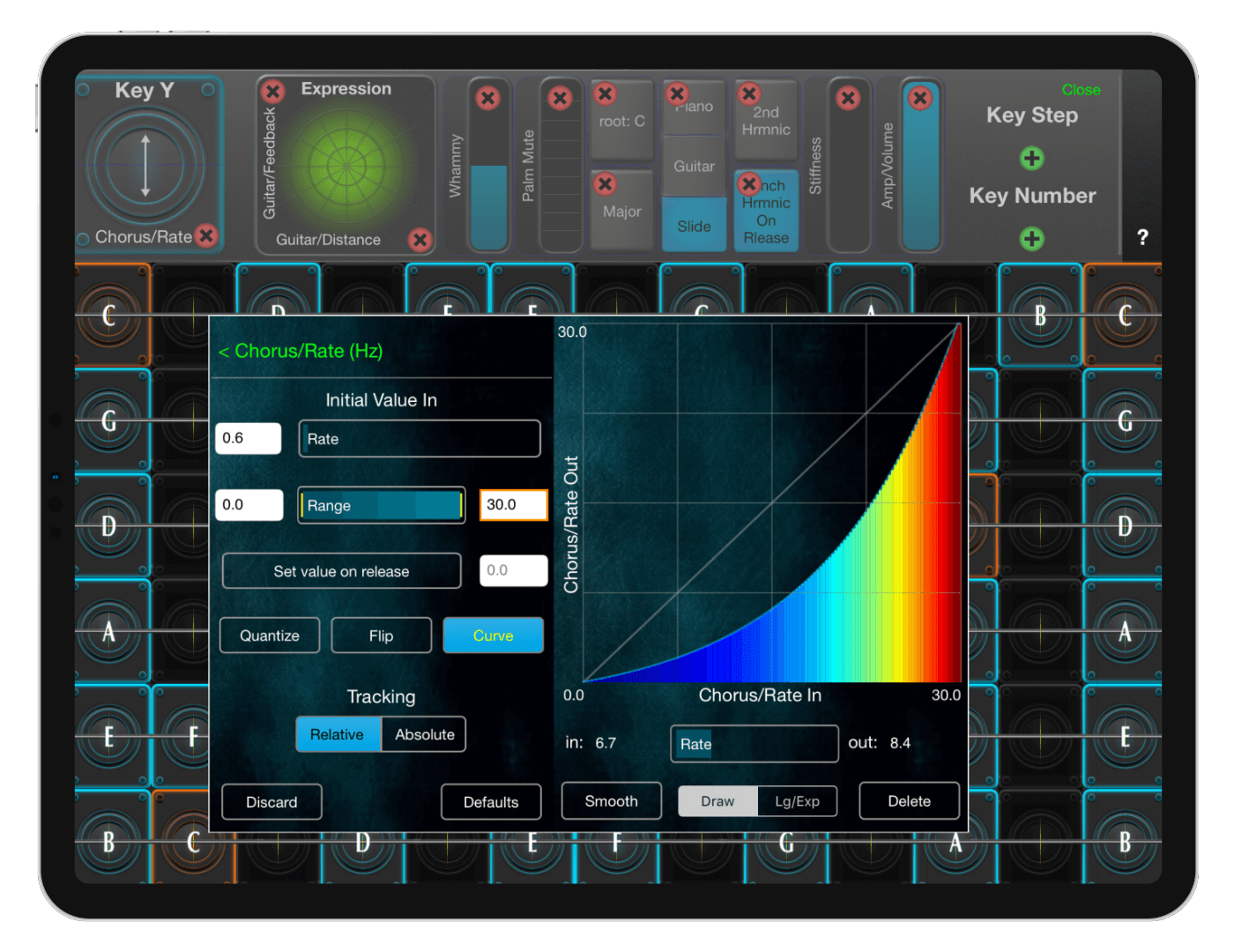Remove the Amp/Volume slider using its red X

[x=920, y=98]
